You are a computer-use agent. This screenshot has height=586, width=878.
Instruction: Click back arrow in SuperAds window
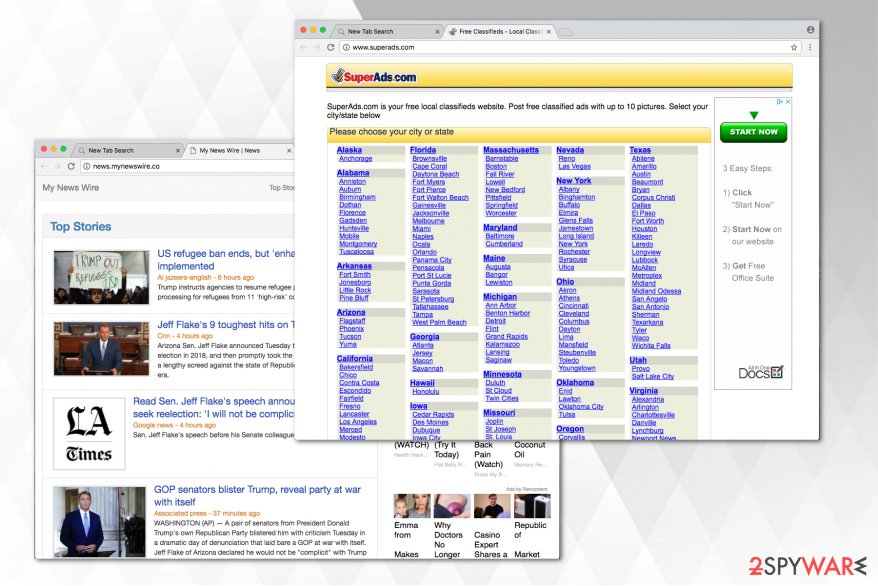tap(303, 48)
